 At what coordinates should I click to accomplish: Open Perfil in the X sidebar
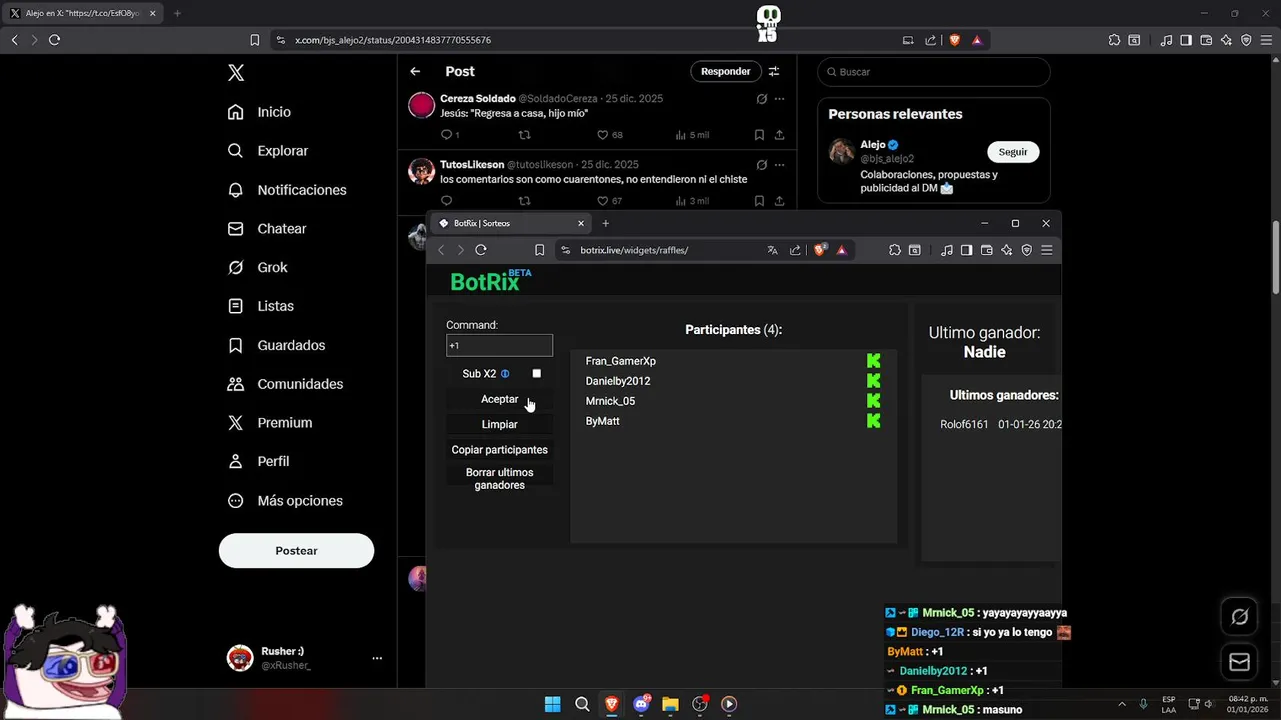click(x=258, y=461)
